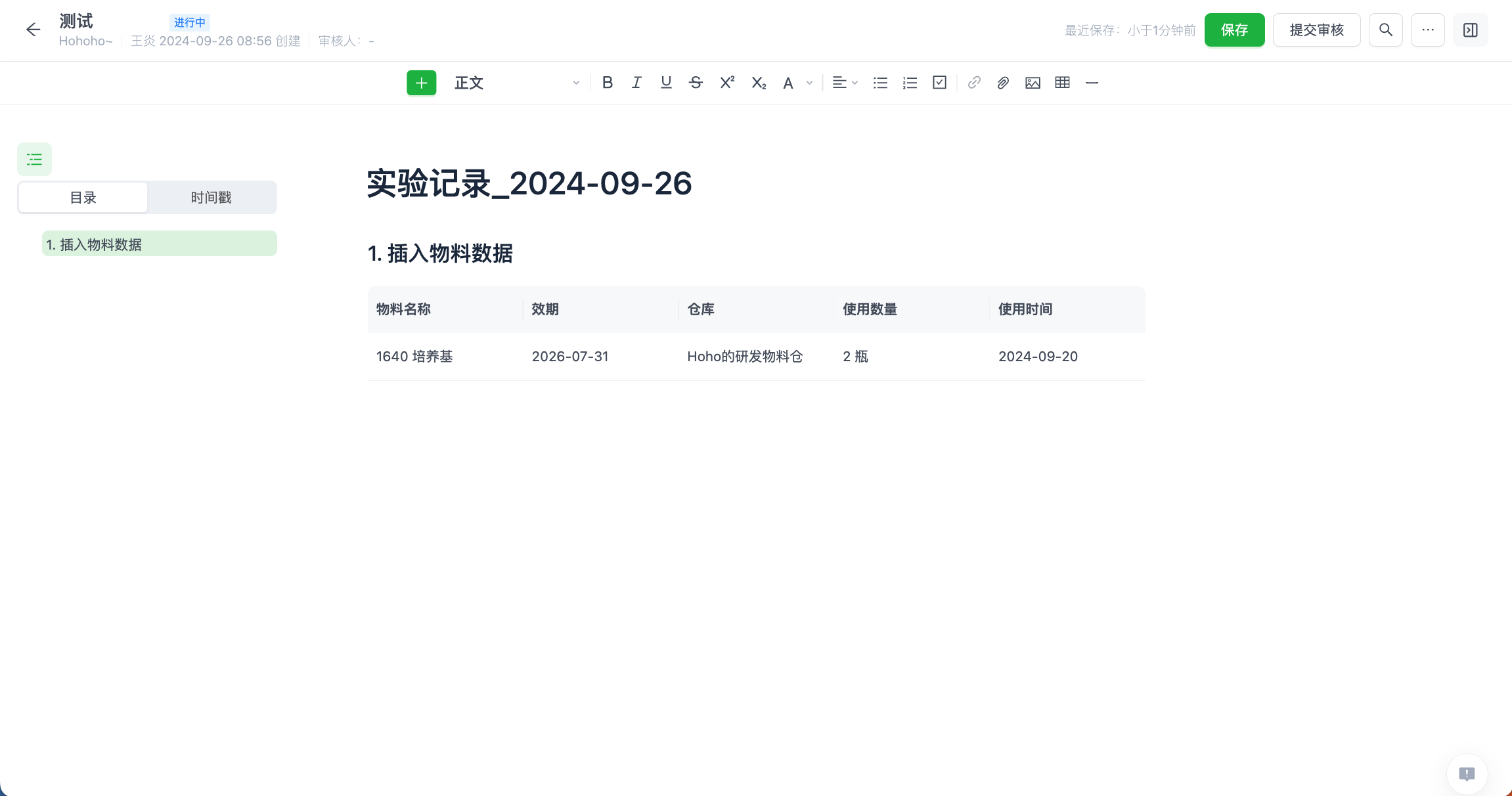The height and width of the screenshot is (796, 1512).
Task: Insert a table
Action: [1062, 83]
